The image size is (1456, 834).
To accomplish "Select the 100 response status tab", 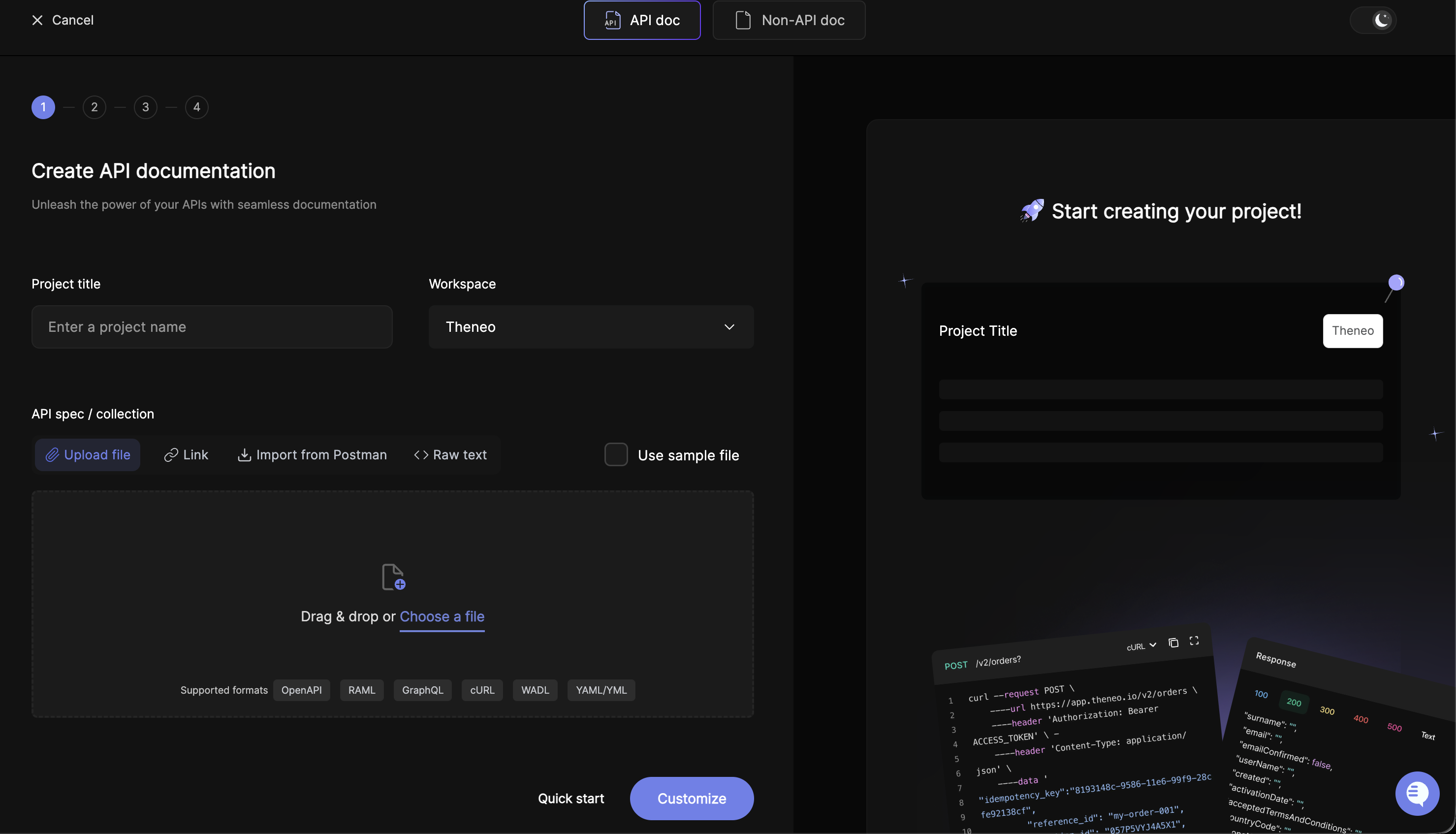I will tap(1261, 694).
